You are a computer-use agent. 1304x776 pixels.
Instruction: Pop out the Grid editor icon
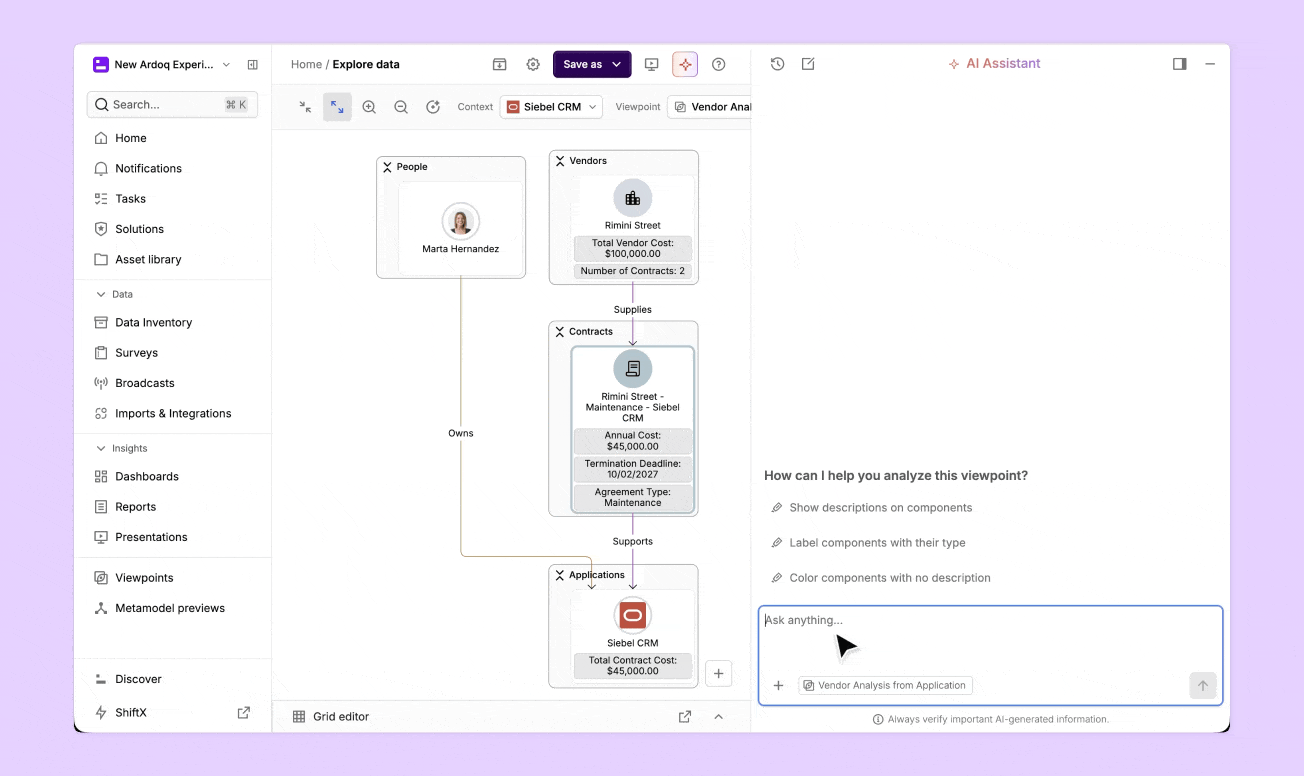pos(685,717)
